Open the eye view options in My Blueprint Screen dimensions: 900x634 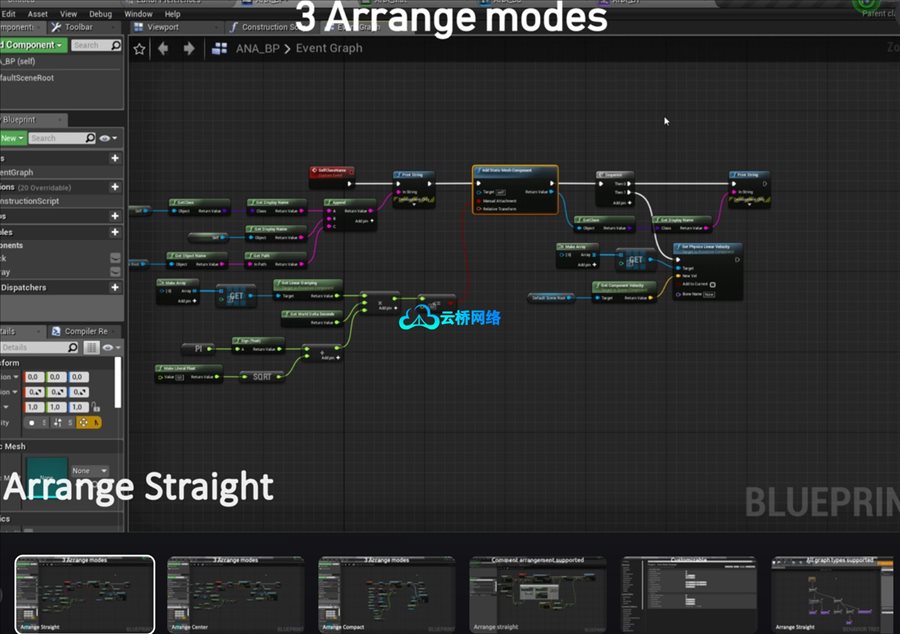click(108, 138)
